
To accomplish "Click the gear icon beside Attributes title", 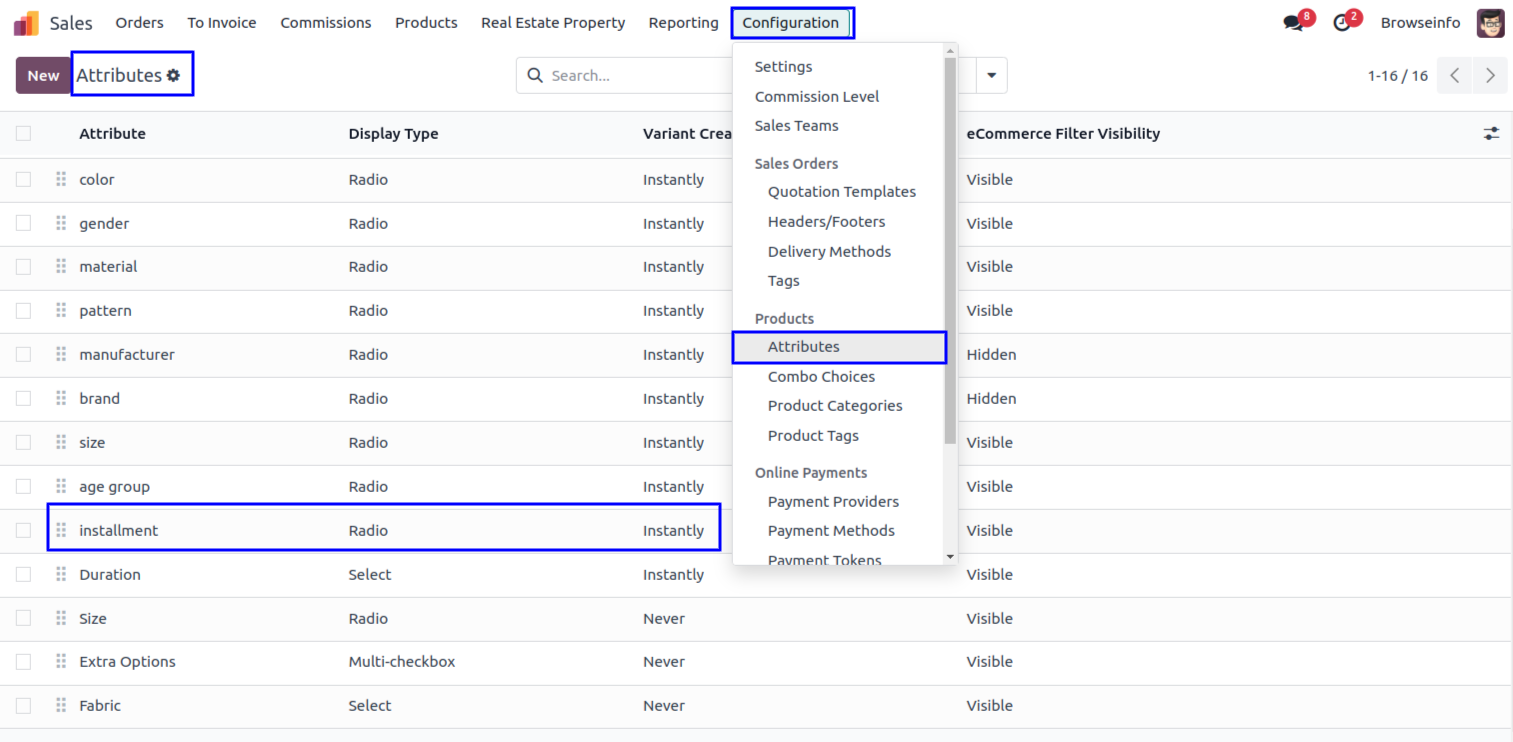I will pos(174,76).
